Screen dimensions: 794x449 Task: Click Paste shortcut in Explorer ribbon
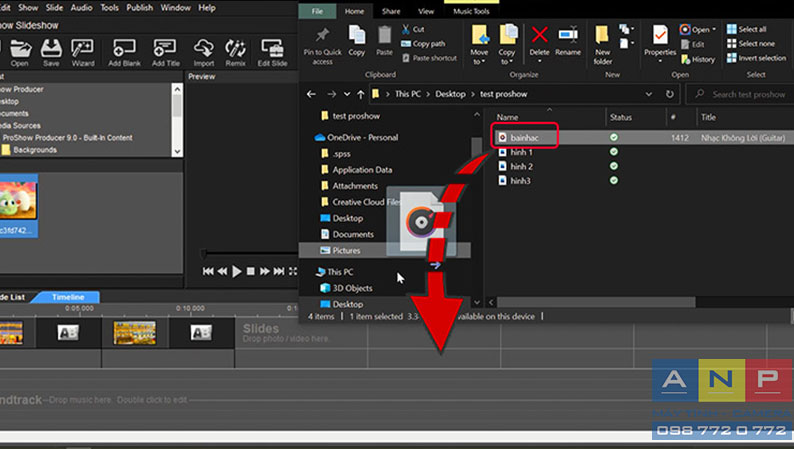[429, 58]
